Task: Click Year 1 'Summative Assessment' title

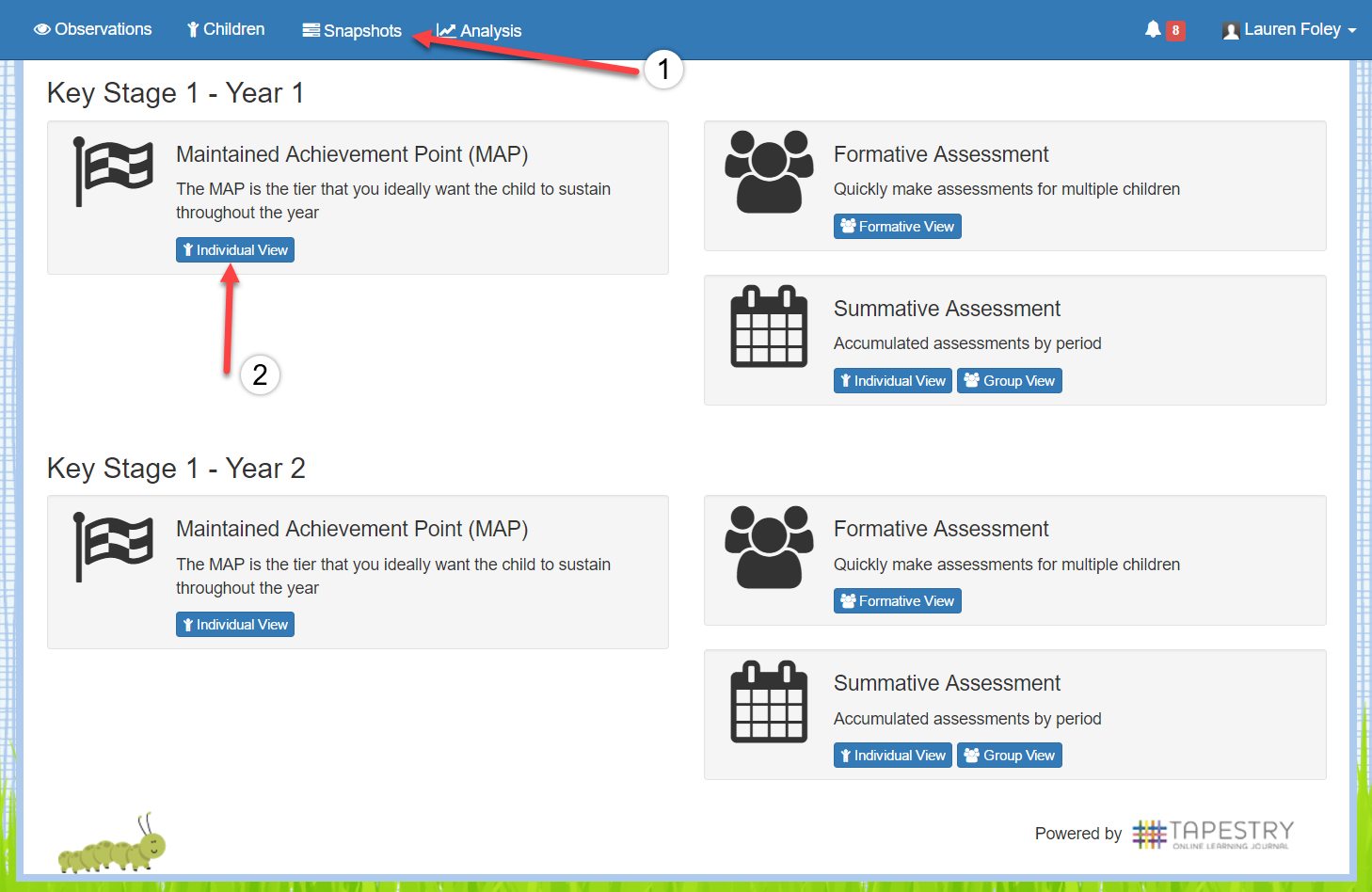Action: point(947,309)
